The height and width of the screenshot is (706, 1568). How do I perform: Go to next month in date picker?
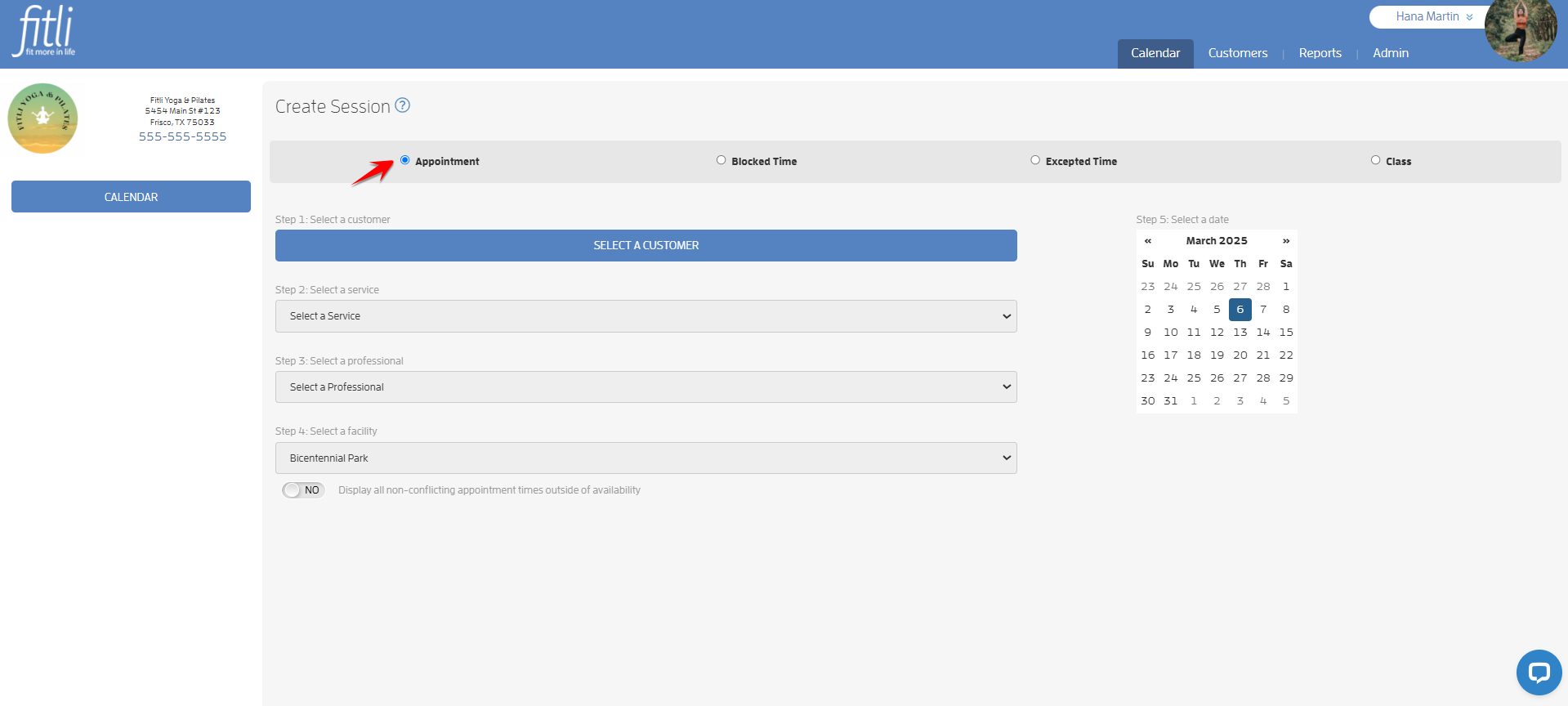pos(1285,241)
